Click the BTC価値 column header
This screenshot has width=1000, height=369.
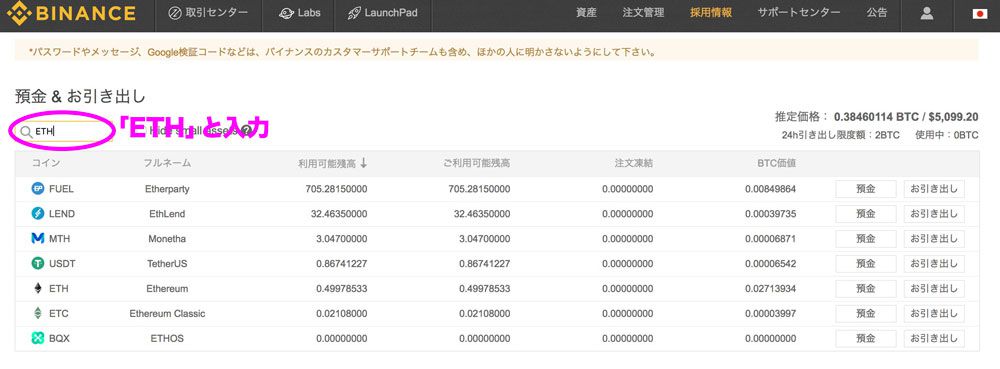[x=776, y=163]
